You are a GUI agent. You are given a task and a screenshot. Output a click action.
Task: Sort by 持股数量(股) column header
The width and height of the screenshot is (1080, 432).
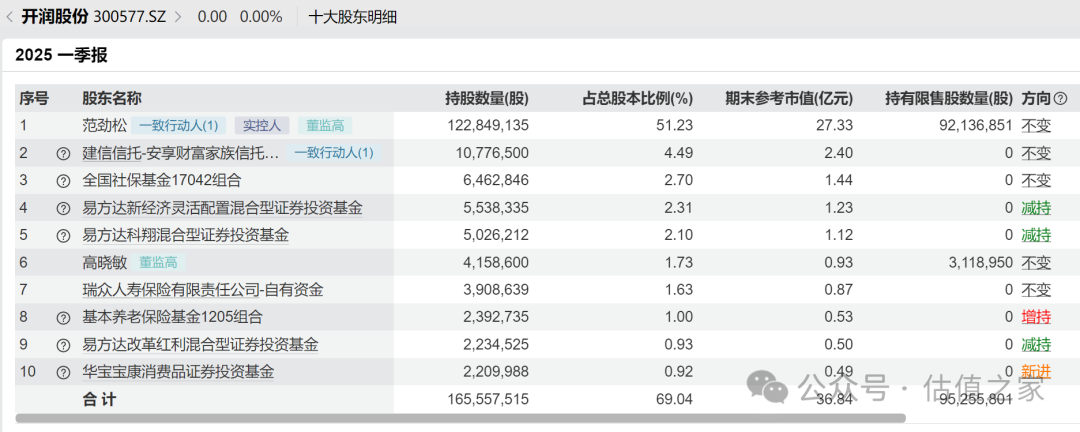486,99
